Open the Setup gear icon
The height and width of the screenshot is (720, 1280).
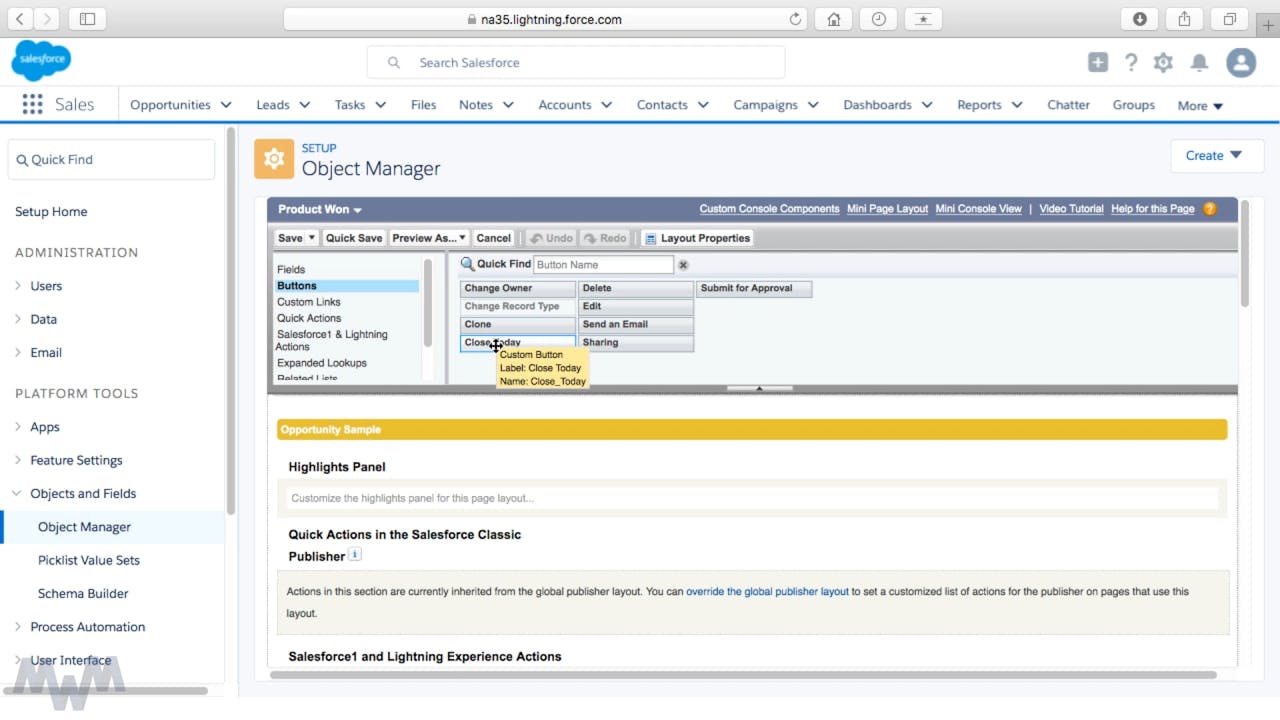tap(1163, 62)
